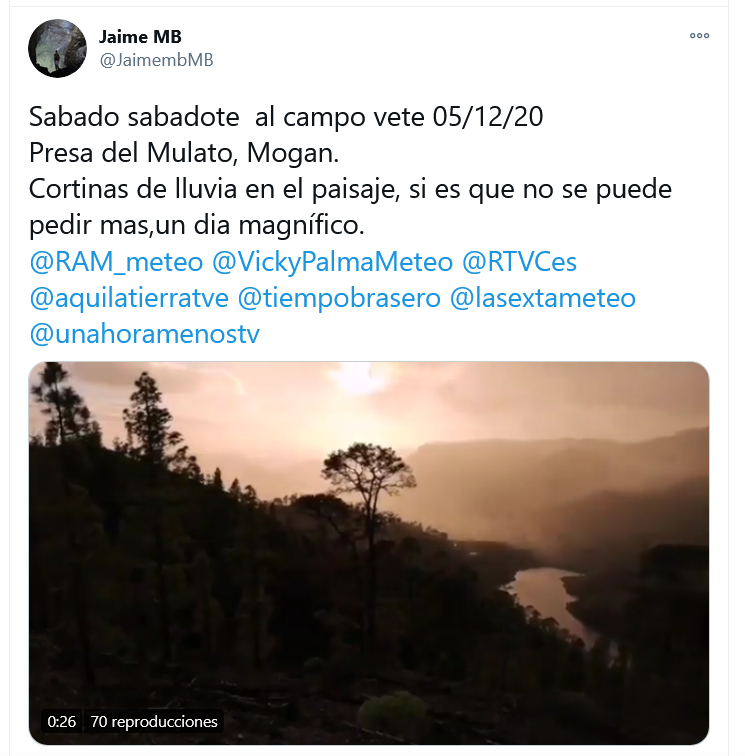Visit the @unahoramenostv mentioned account
Image resolution: width=745 pixels, height=756 pixels.
click(145, 334)
